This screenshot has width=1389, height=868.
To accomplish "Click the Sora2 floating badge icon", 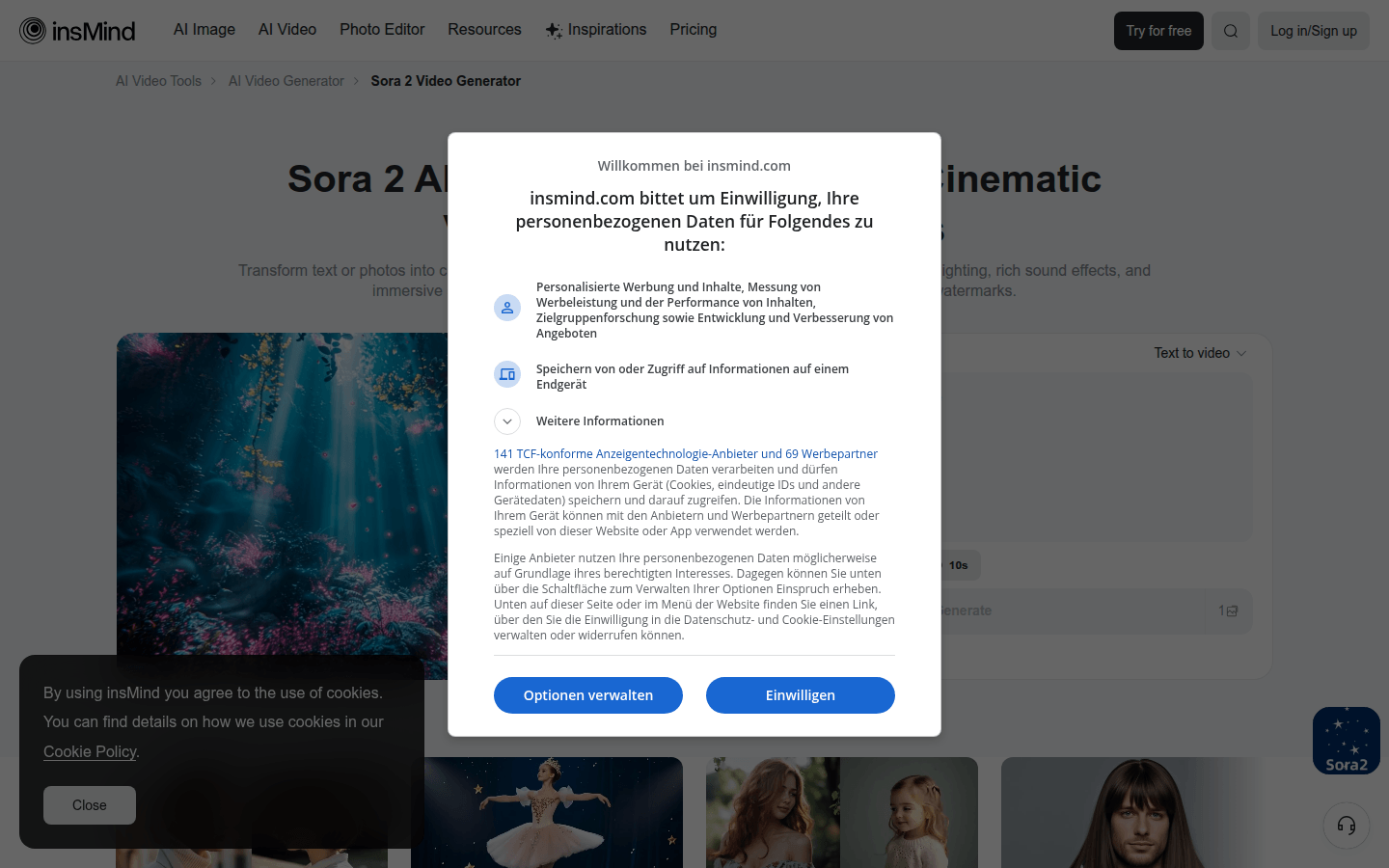I will coord(1347,741).
